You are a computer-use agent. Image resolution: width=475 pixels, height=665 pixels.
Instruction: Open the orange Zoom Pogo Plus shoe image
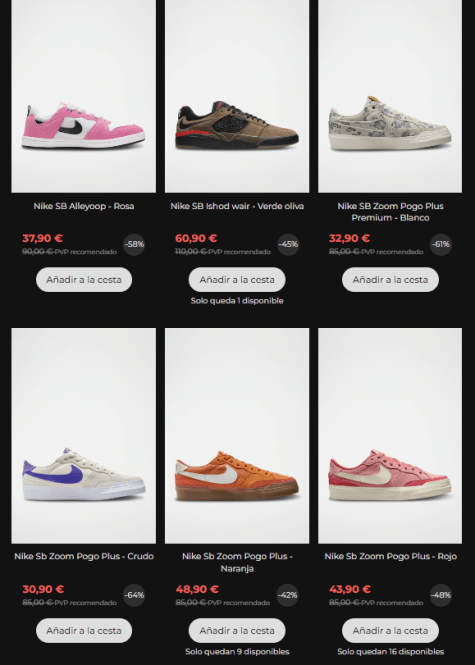click(237, 436)
